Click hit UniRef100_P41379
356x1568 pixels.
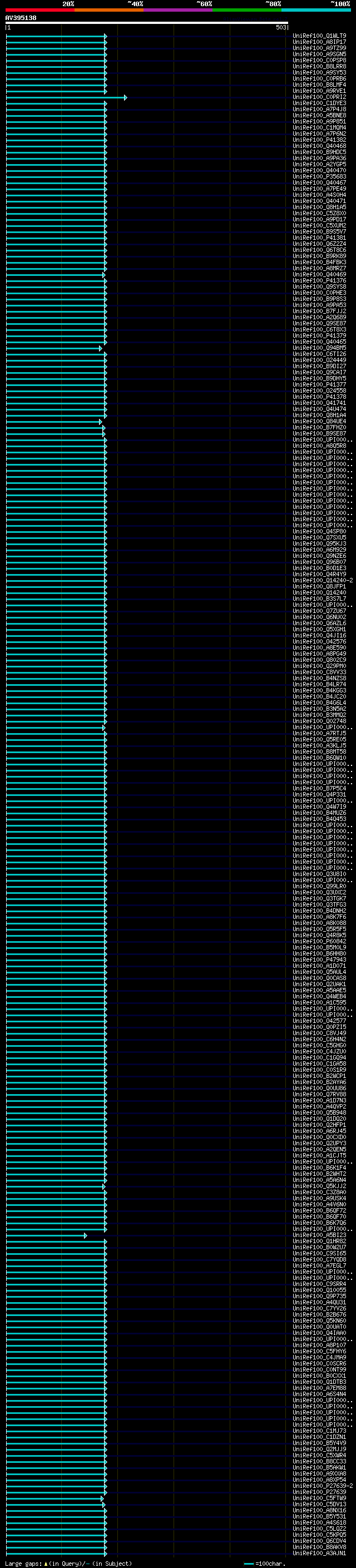(319, 336)
